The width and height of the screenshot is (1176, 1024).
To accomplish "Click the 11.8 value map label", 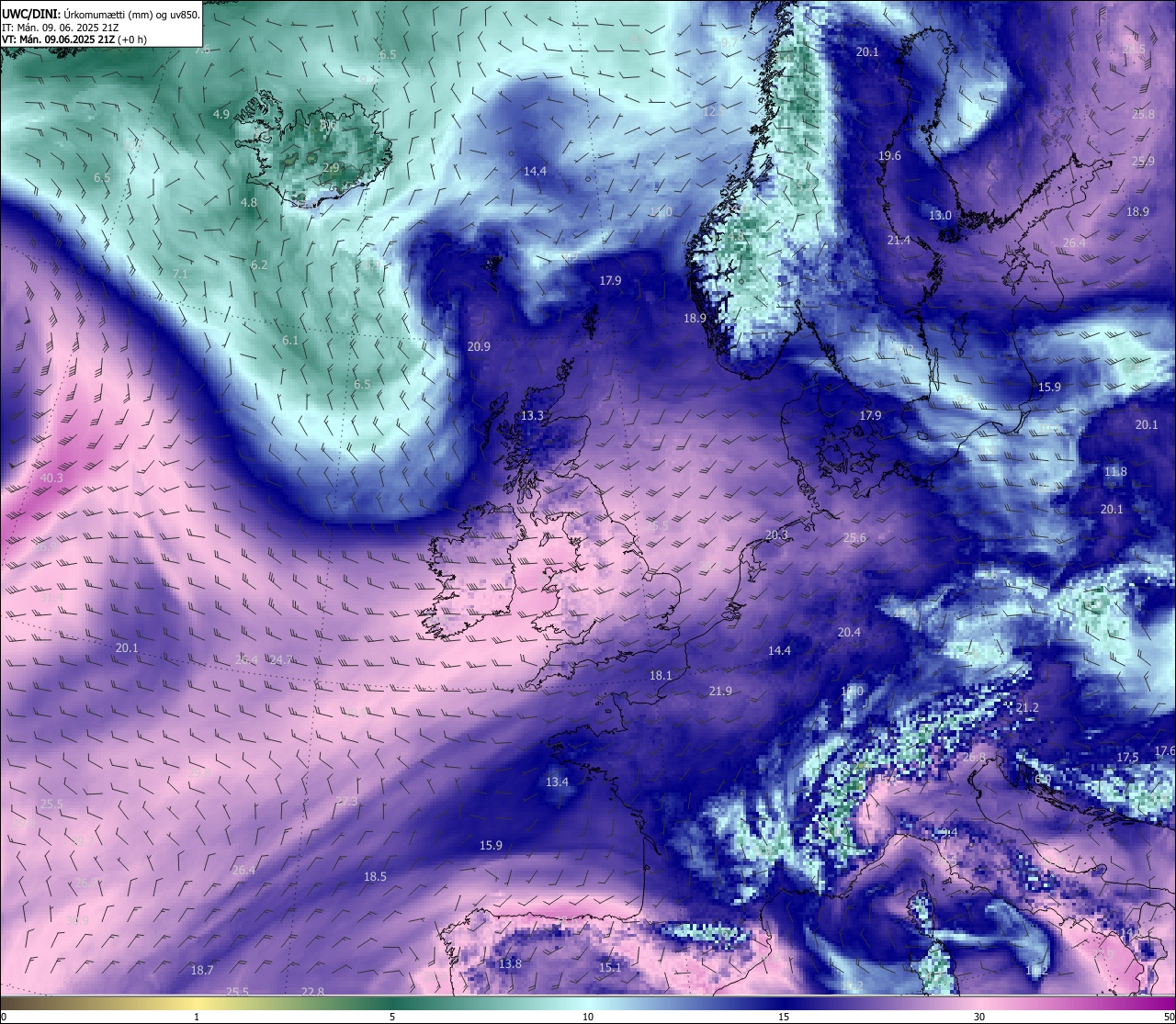I will [1115, 472].
